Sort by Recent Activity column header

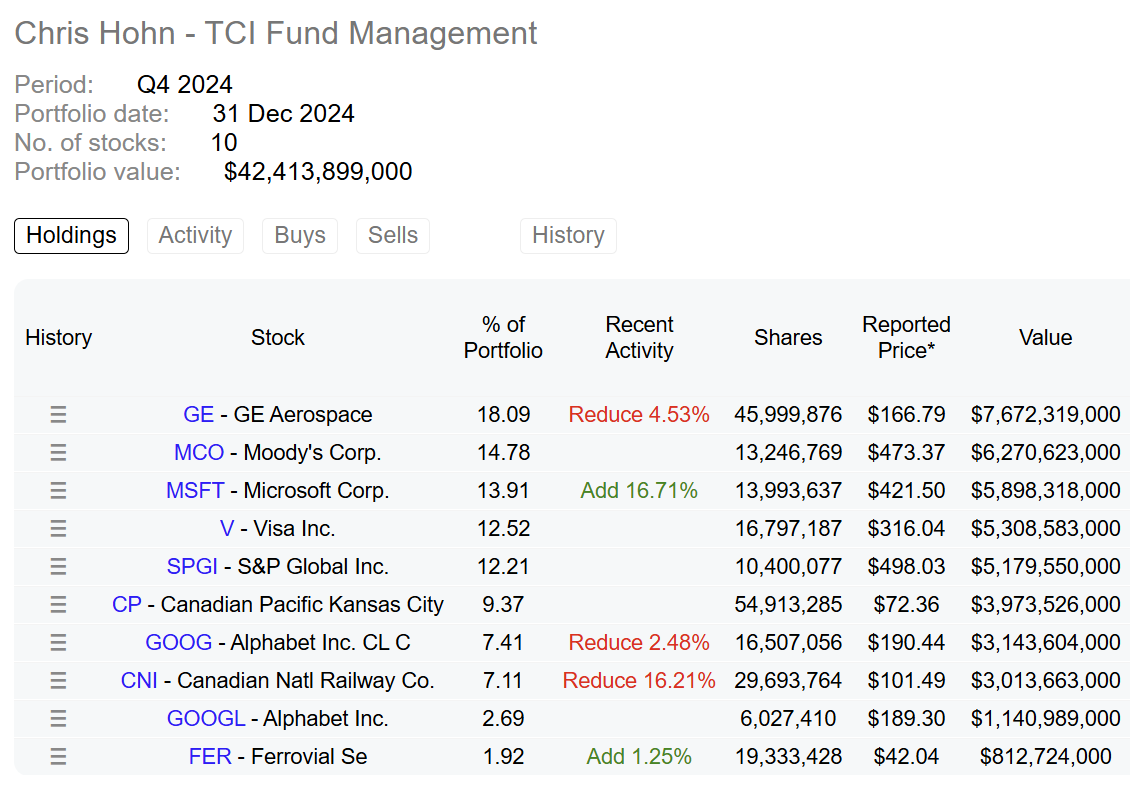point(639,338)
